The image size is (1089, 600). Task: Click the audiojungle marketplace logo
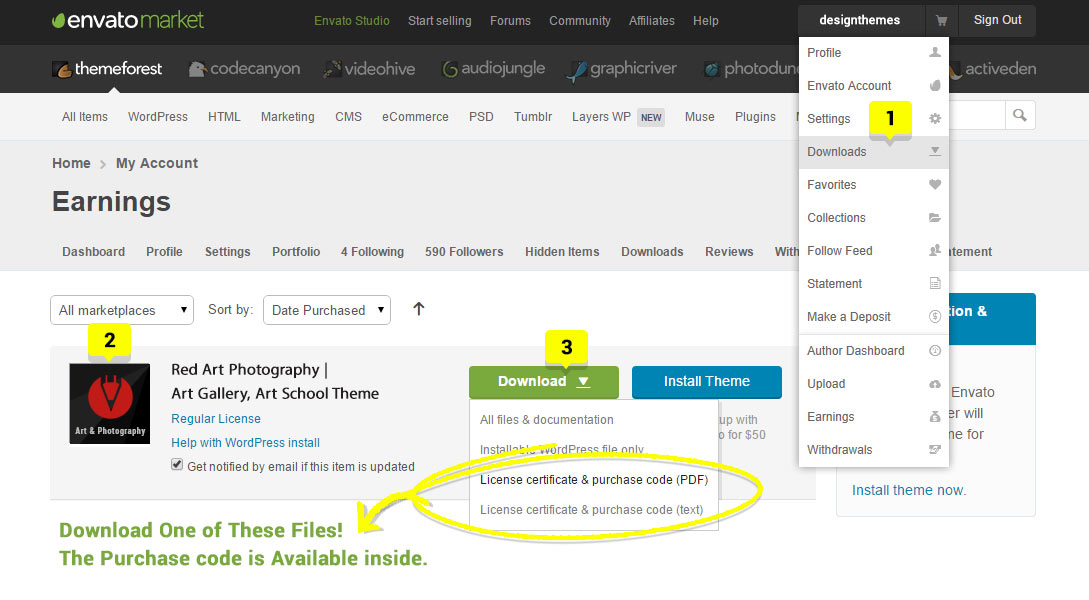(495, 68)
